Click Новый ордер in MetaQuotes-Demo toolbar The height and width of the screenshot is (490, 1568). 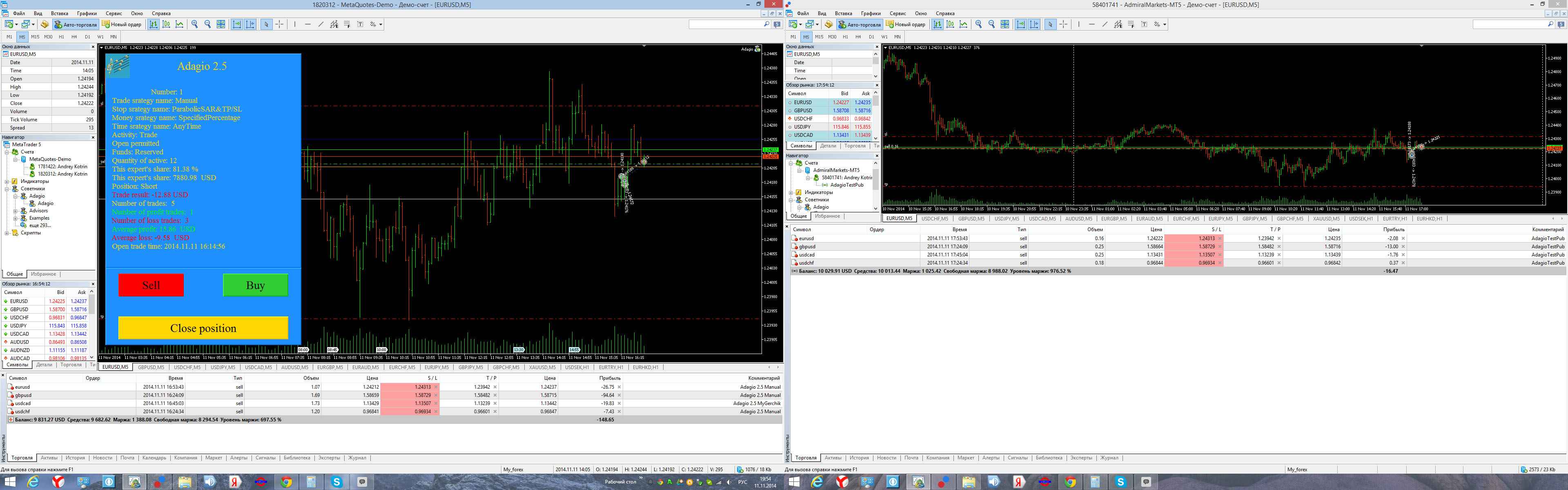pyautogui.click(x=122, y=24)
